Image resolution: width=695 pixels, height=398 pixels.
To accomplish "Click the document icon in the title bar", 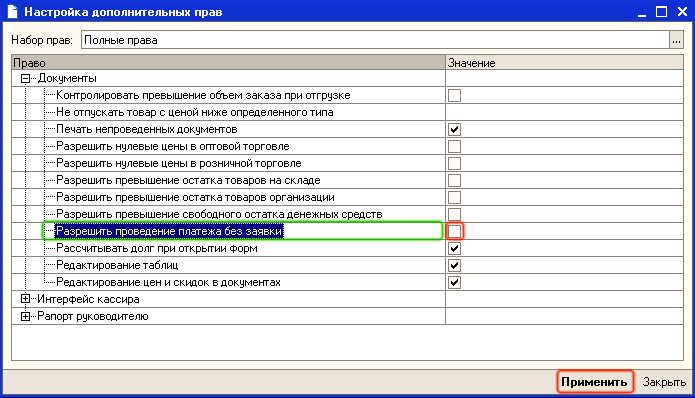I will (x=12, y=12).
